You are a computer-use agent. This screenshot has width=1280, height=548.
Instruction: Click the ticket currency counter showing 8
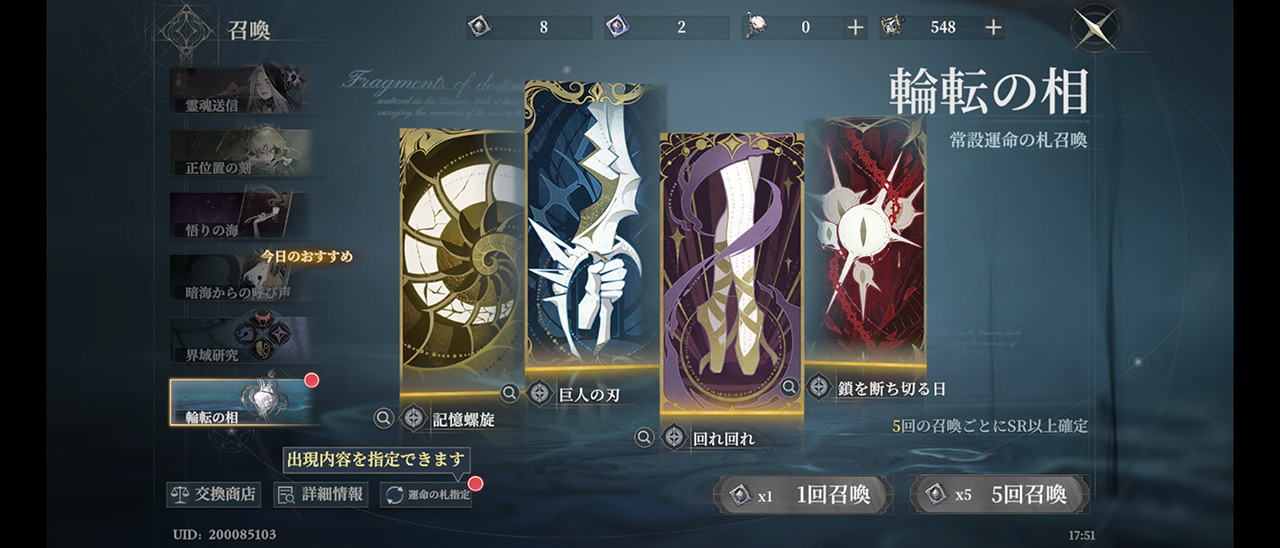[x=528, y=28]
